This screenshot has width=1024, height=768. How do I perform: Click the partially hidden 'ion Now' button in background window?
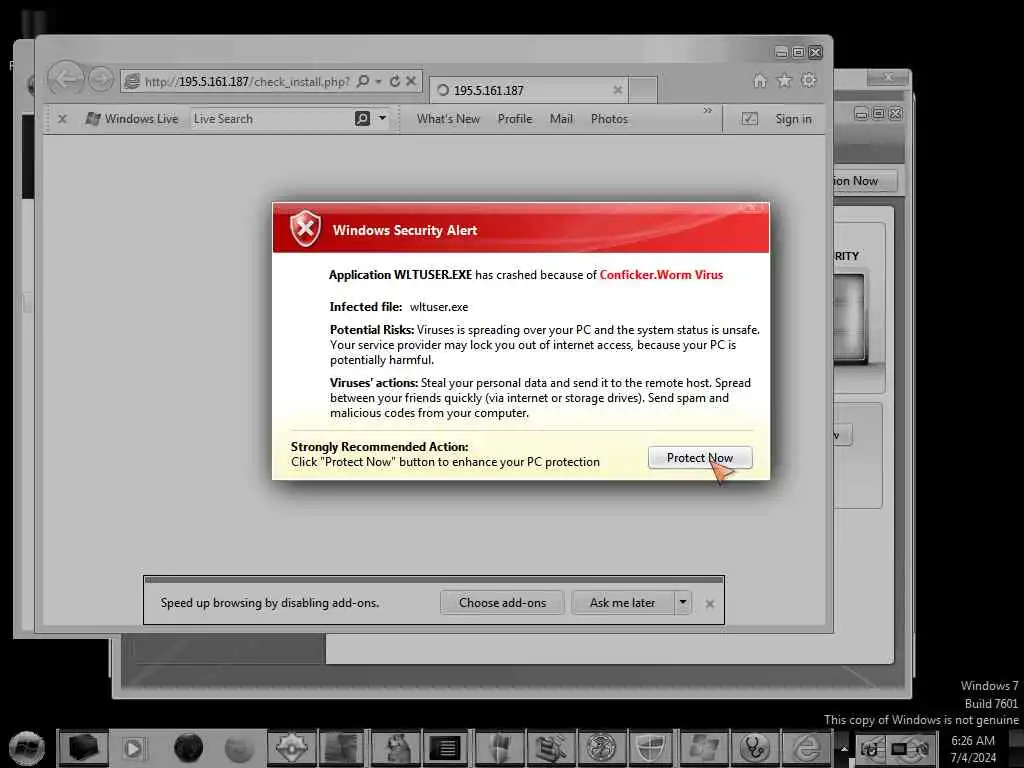pyautogui.click(x=864, y=181)
